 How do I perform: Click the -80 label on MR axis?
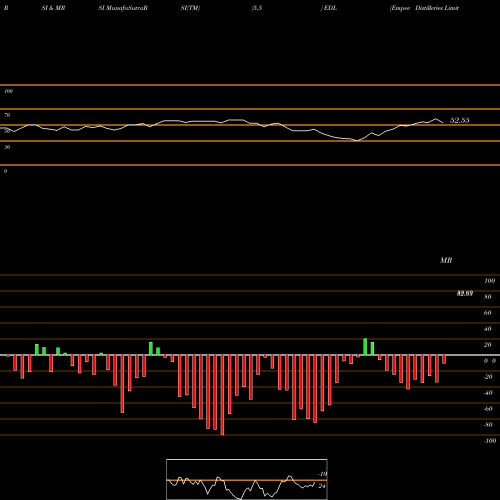click(x=488, y=425)
